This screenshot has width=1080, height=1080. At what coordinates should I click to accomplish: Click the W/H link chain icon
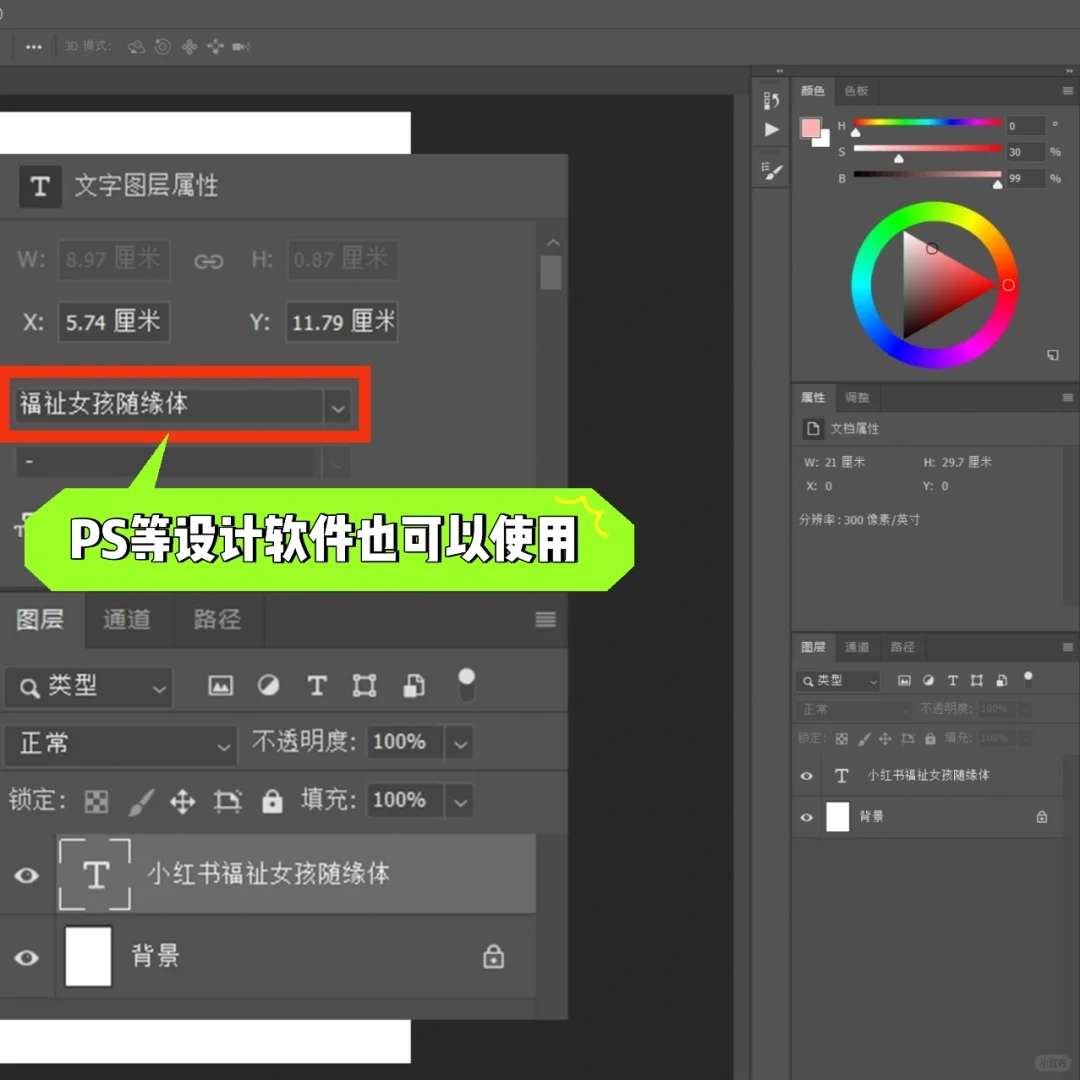(209, 261)
